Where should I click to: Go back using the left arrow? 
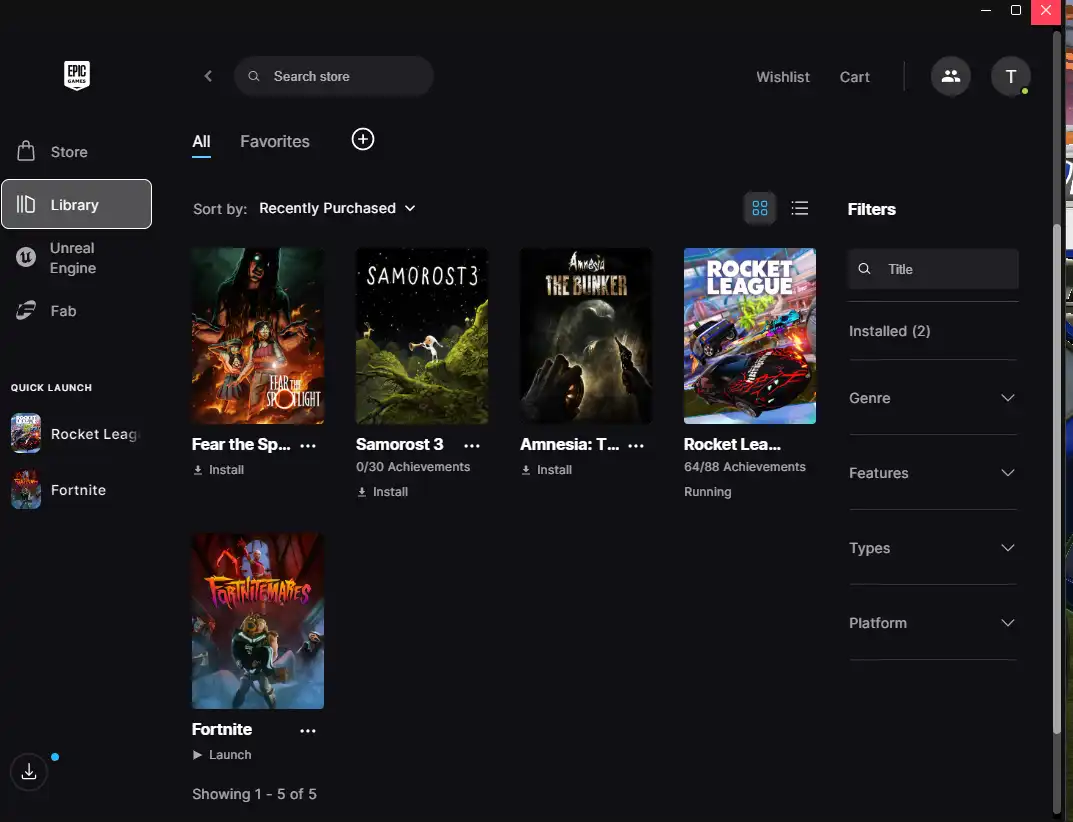208,76
